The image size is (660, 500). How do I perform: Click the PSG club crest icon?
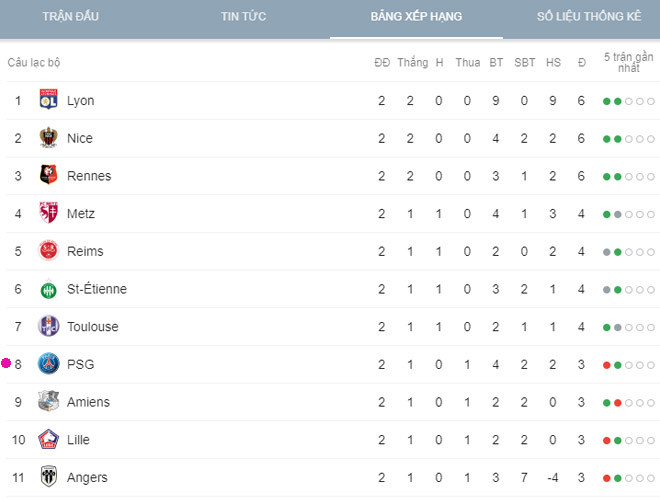point(48,364)
